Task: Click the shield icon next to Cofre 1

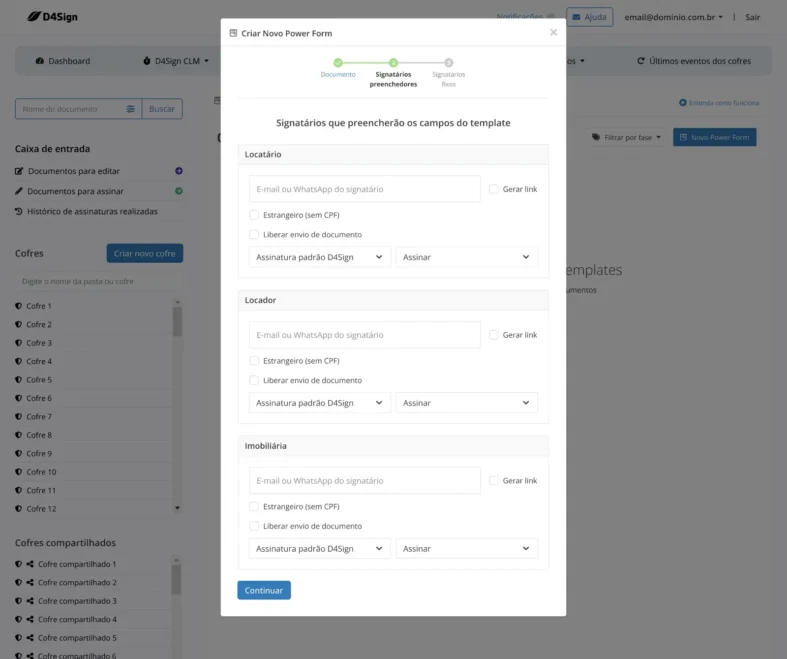Action: [19, 306]
